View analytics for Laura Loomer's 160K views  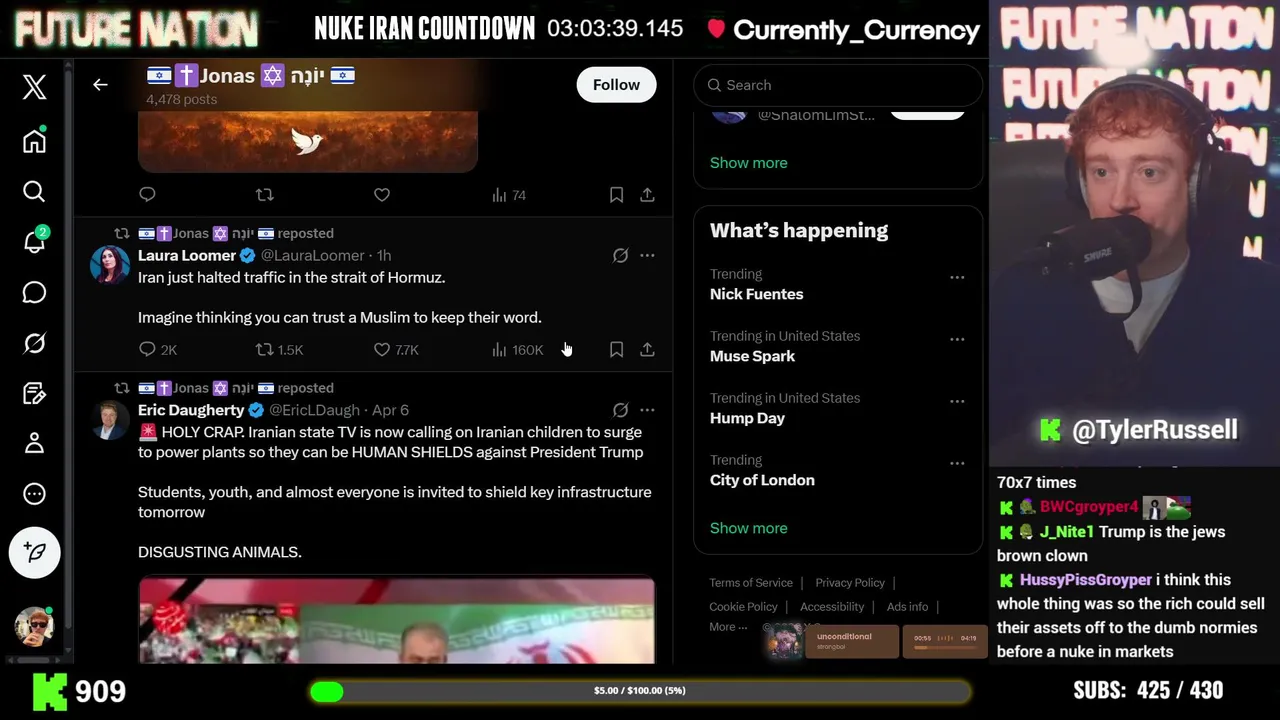coord(517,349)
